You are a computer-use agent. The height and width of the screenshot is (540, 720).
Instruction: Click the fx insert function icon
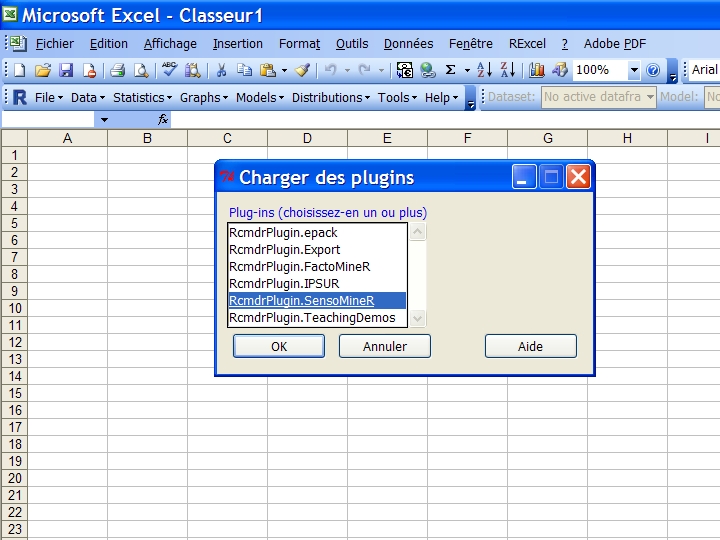pyautogui.click(x=163, y=119)
